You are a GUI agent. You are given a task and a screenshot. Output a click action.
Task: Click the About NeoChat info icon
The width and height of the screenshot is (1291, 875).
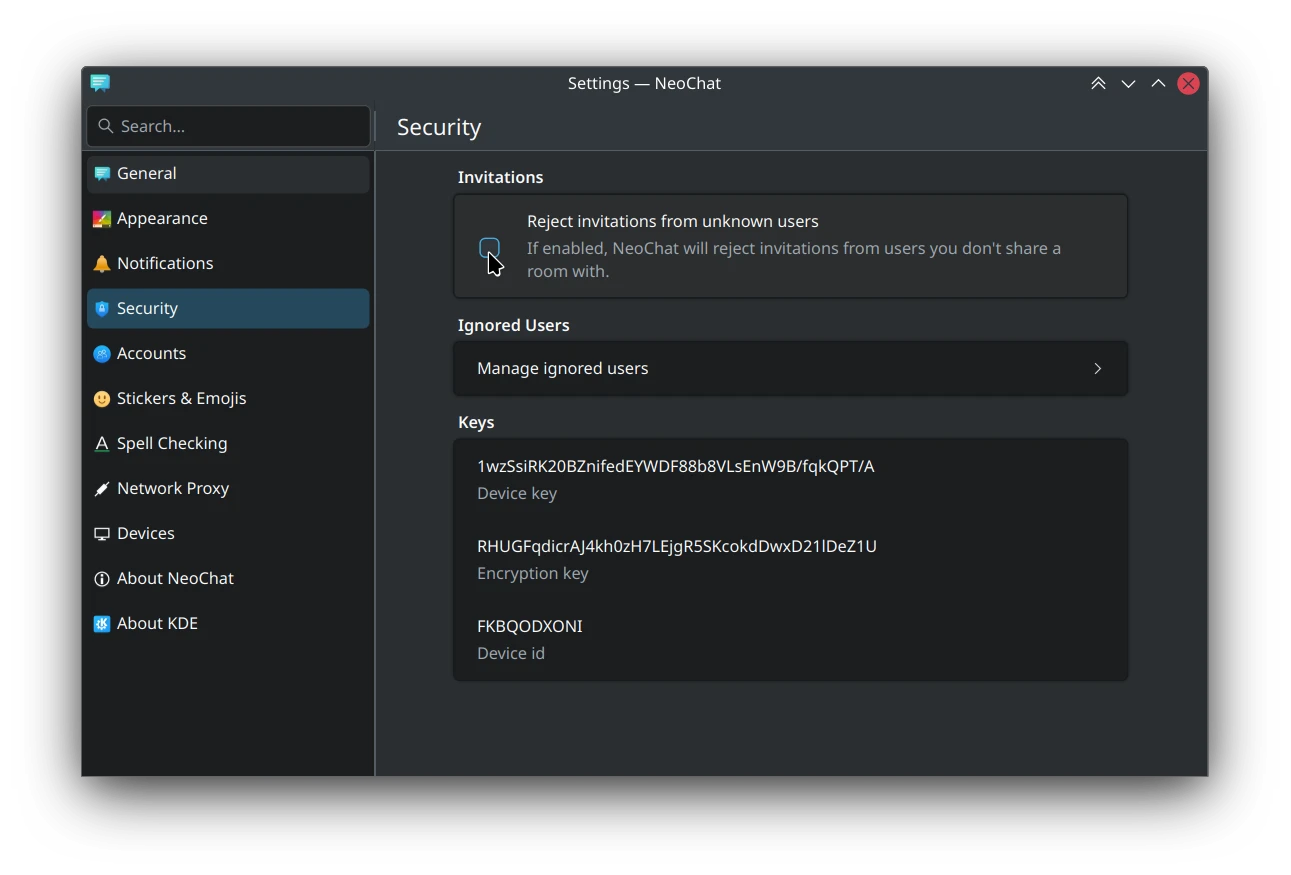pyautogui.click(x=101, y=579)
